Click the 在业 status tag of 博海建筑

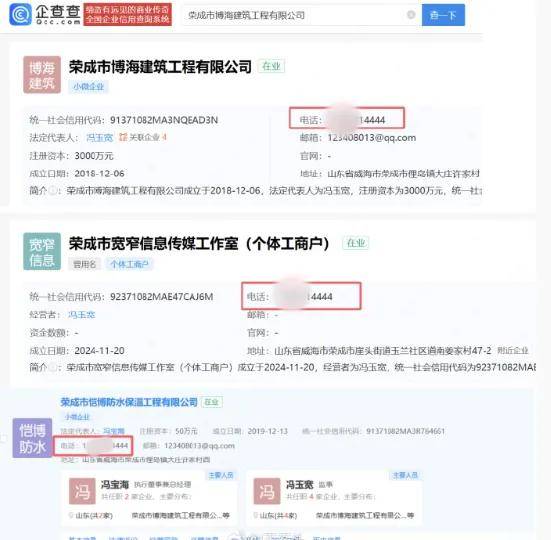click(271, 66)
